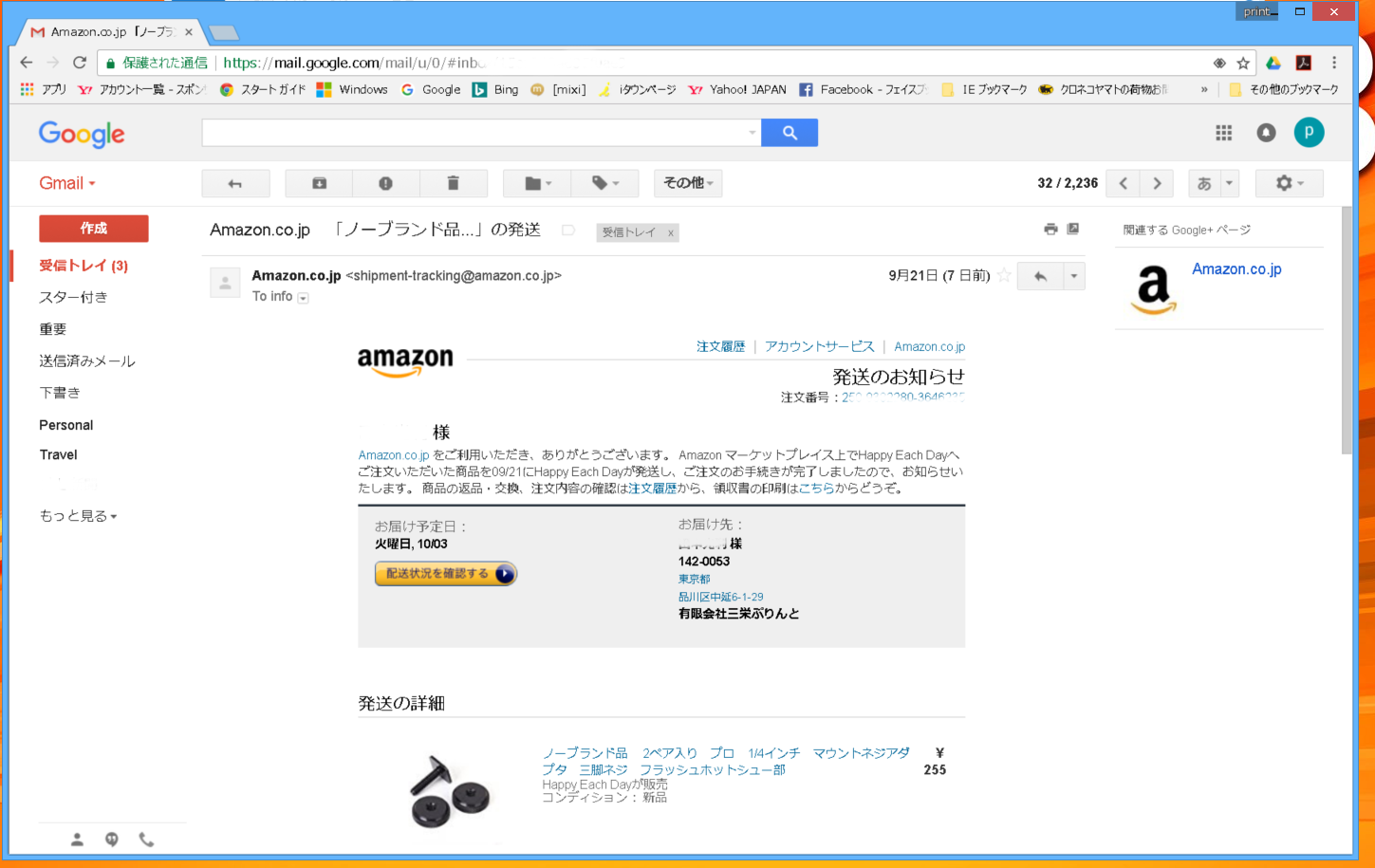Open the 注文履歴 link in the email header
The width and height of the screenshot is (1375, 868).
[721, 346]
